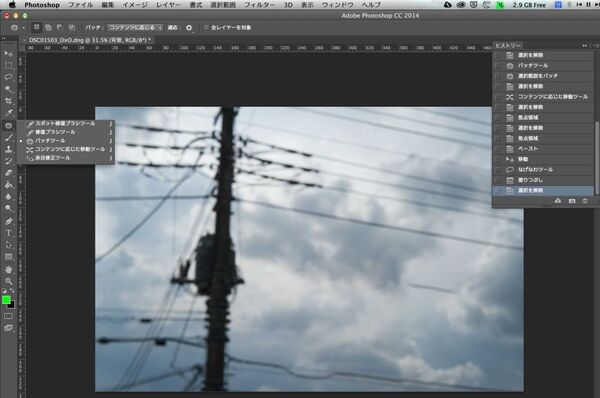The height and width of the screenshot is (398, 600).
Task: Select the Pen tool
Action: pyautogui.click(x=8, y=221)
